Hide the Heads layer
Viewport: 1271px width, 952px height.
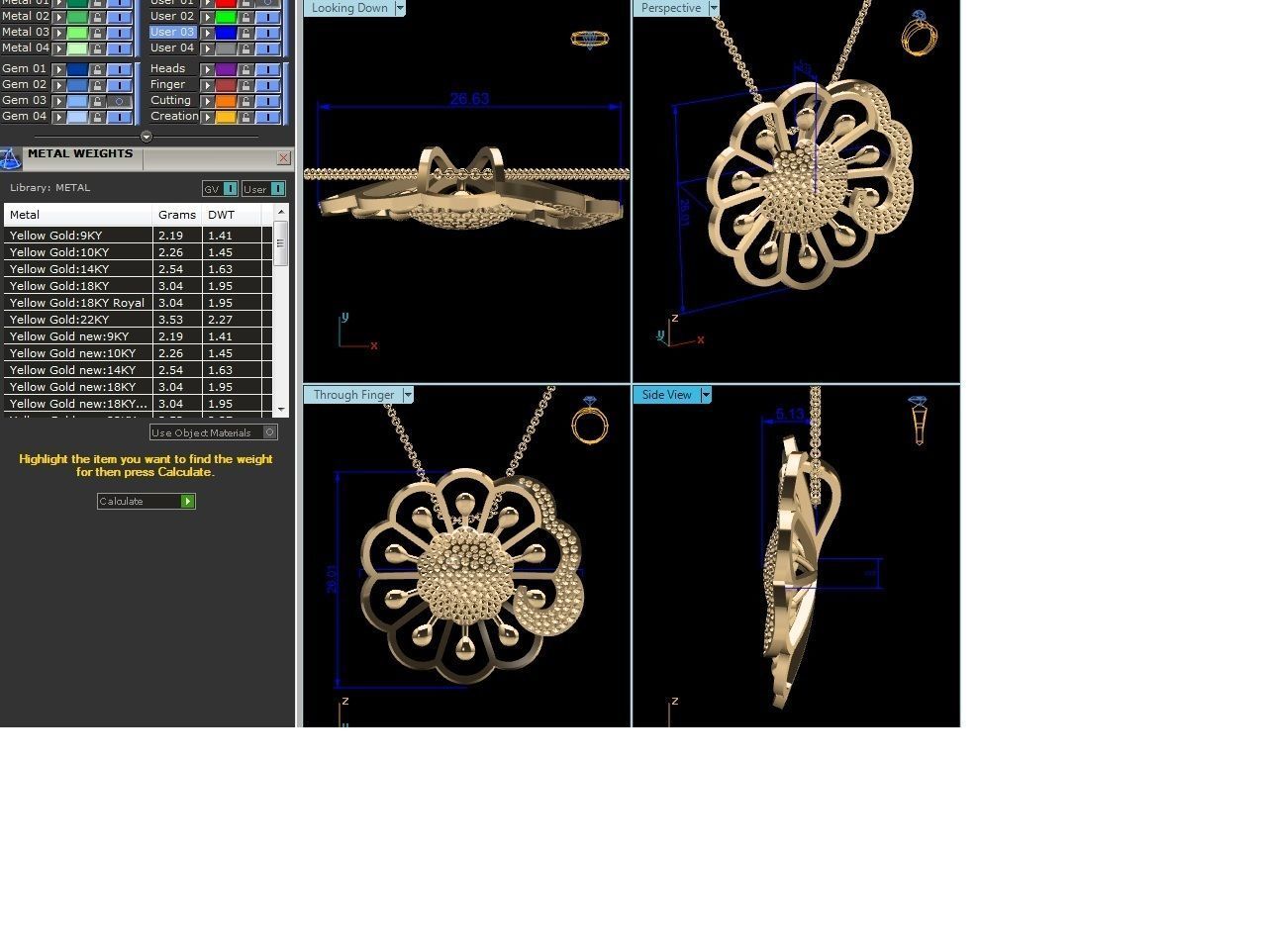[x=268, y=69]
